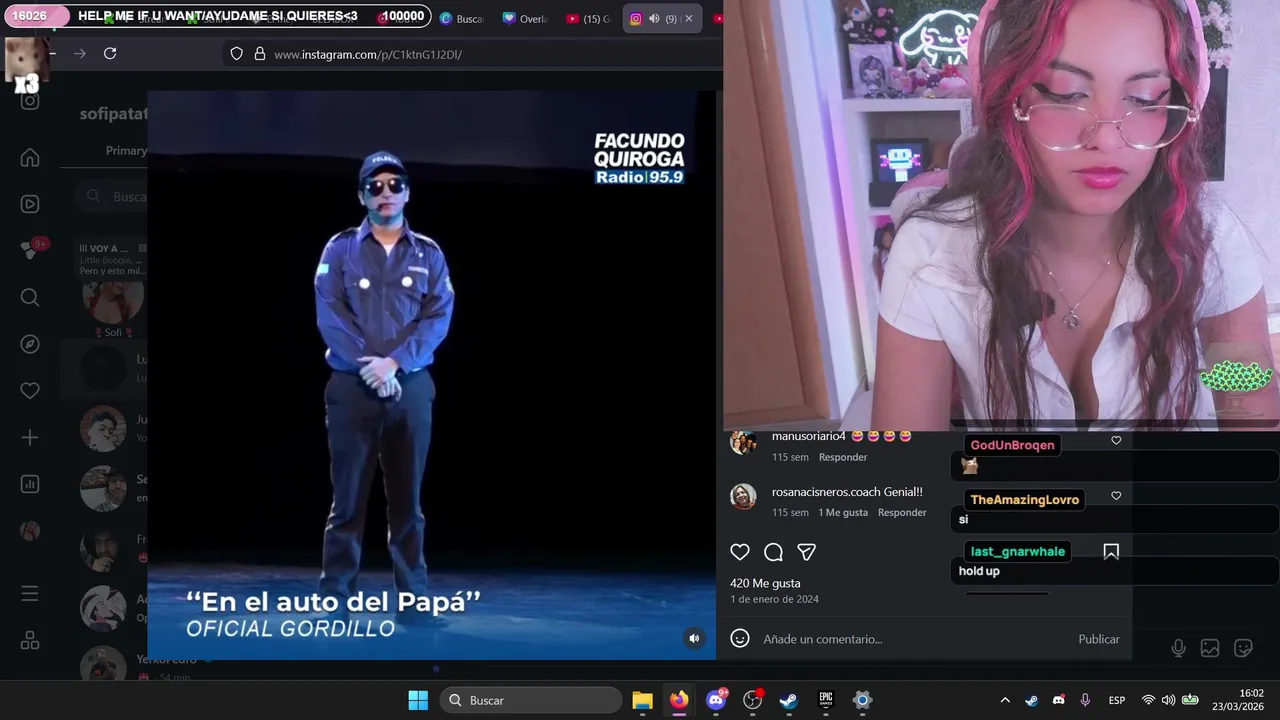Open File Explorer from the taskbar
1280x720 pixels.
642,700
